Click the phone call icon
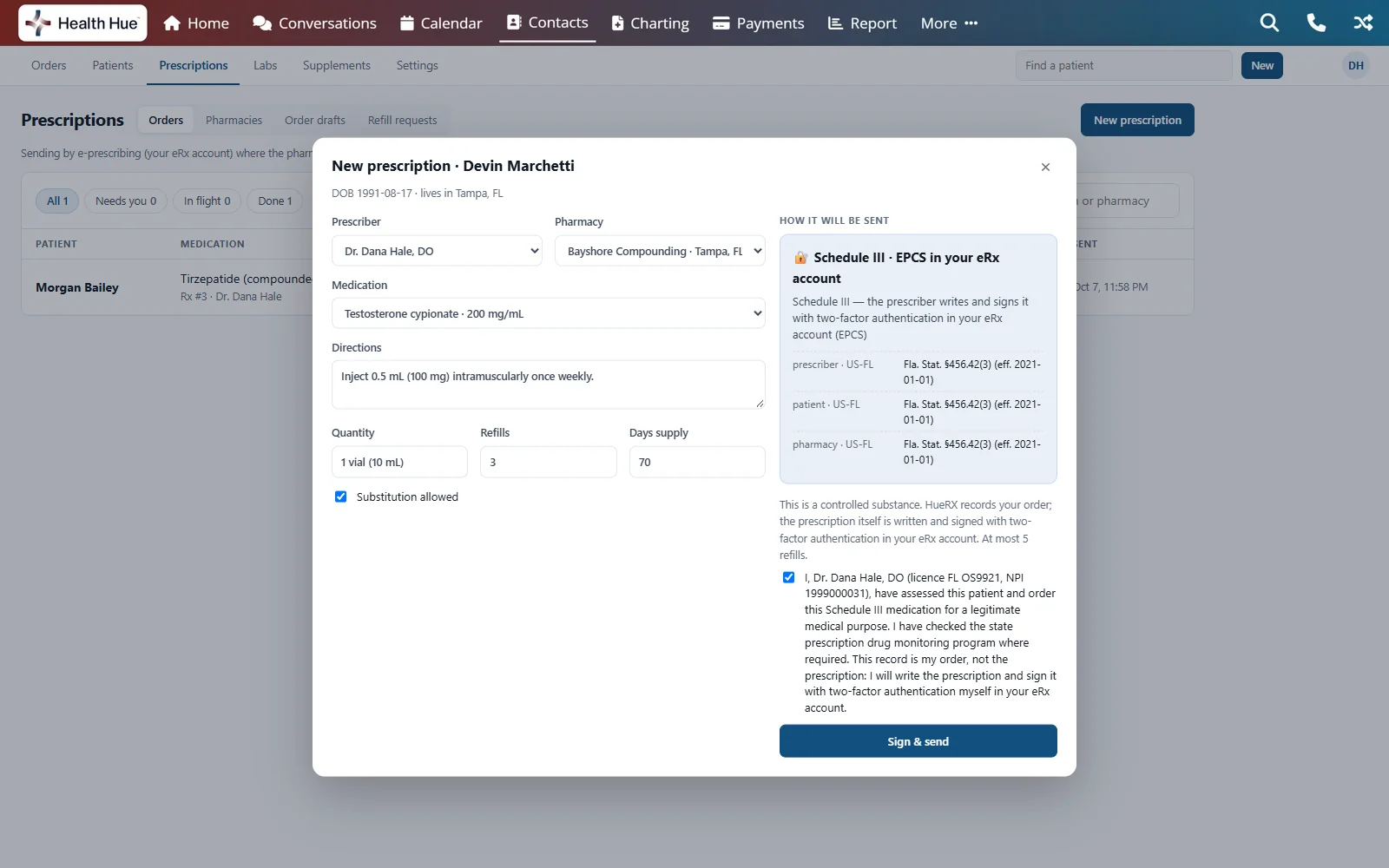Image resolution: width=1389 pixels, height=868 pixels. coord(1316,23)
